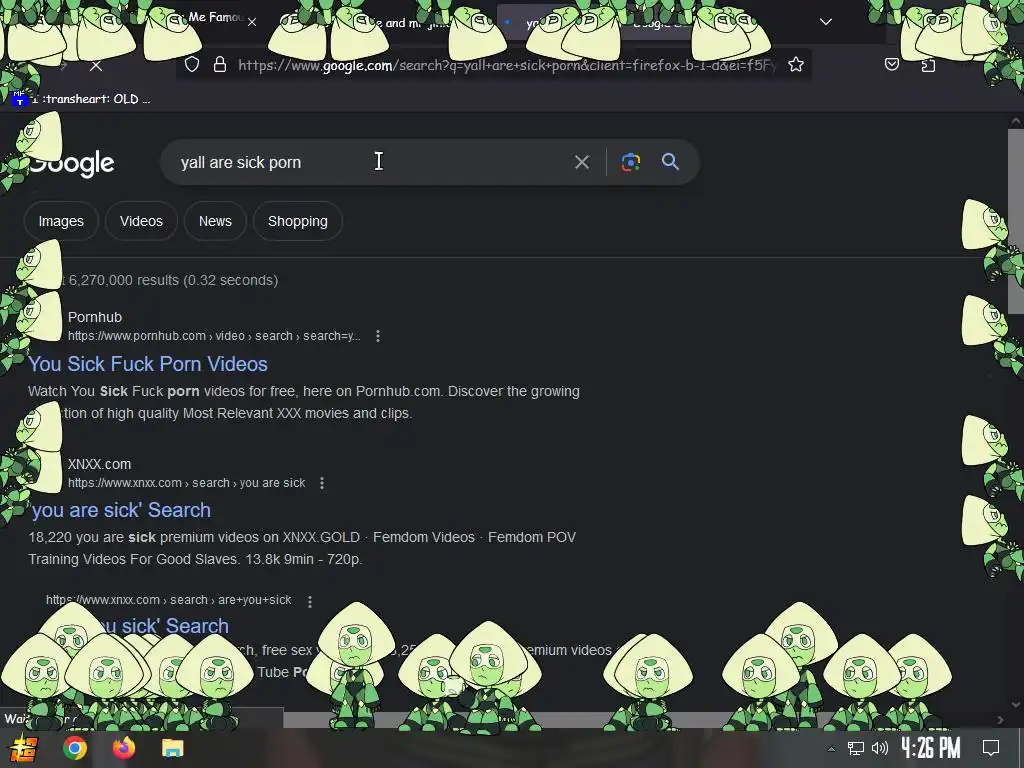
Task: Save page with the Pocket icon
Action: pos(892,64)
